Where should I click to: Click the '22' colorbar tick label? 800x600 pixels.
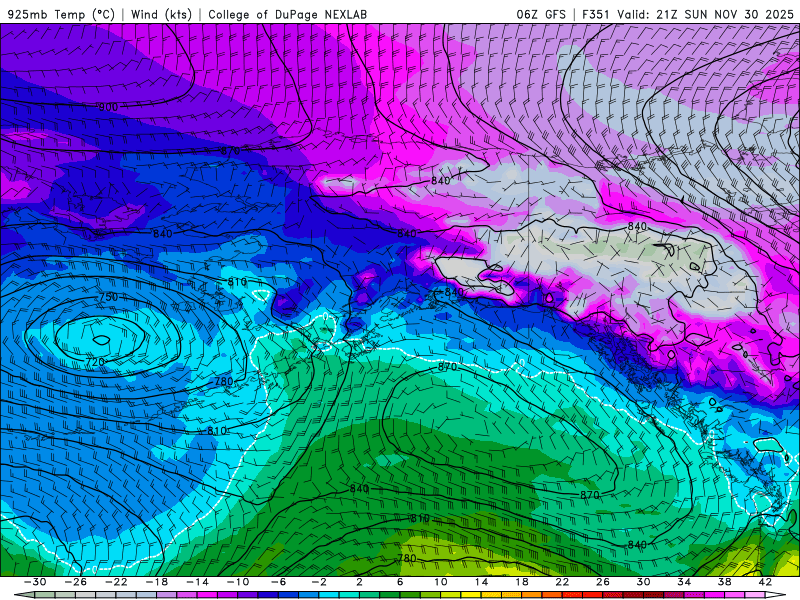tap(562, 582)
